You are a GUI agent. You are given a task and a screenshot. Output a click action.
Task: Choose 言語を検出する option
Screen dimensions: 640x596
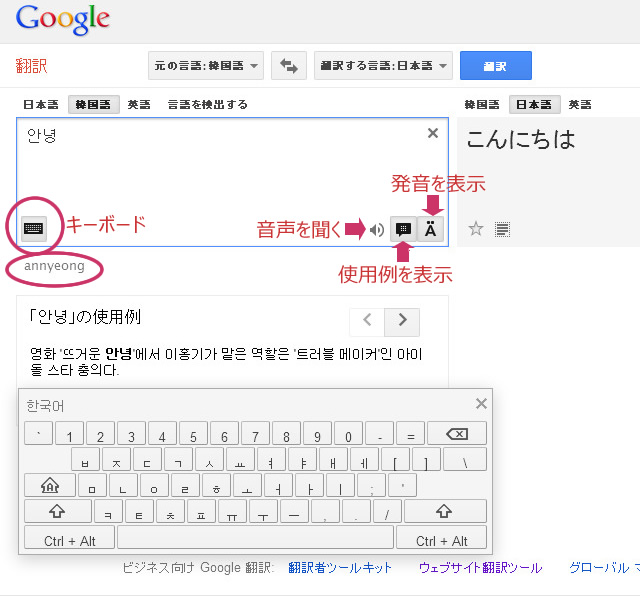point(208,105)
